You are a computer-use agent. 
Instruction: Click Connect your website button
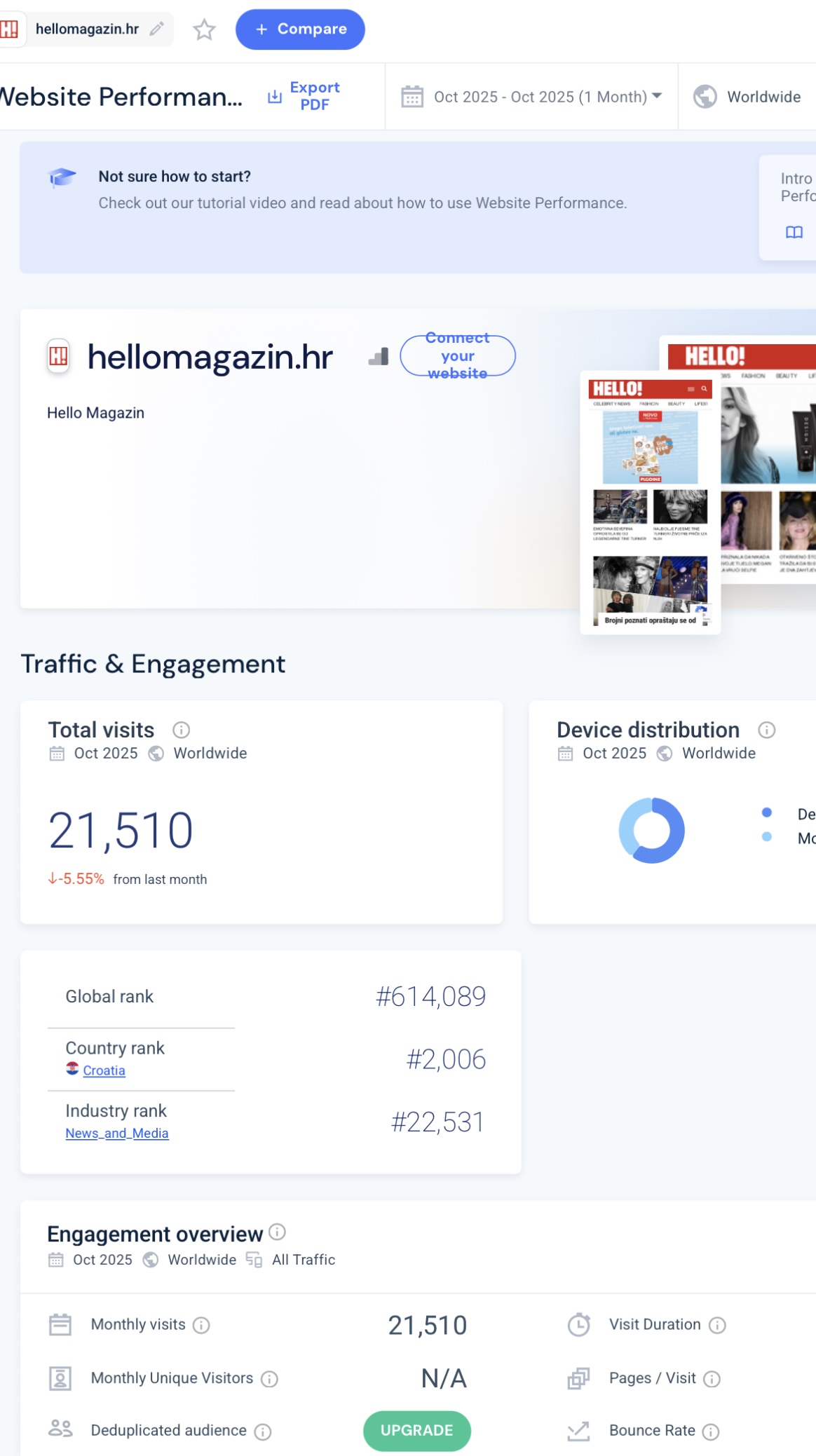tap(458, 355)
